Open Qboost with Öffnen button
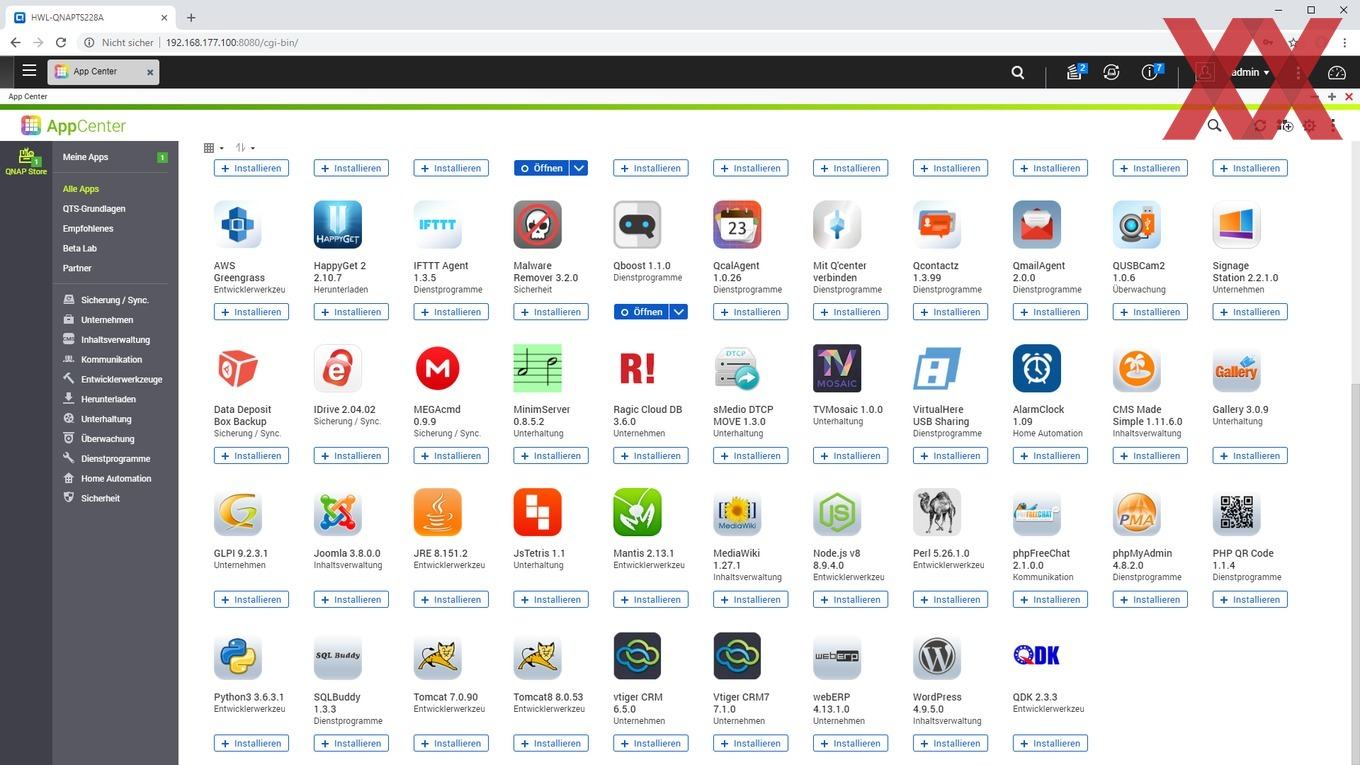The width and height of the screenshot is (1360, 765). [x=641, y=312]
